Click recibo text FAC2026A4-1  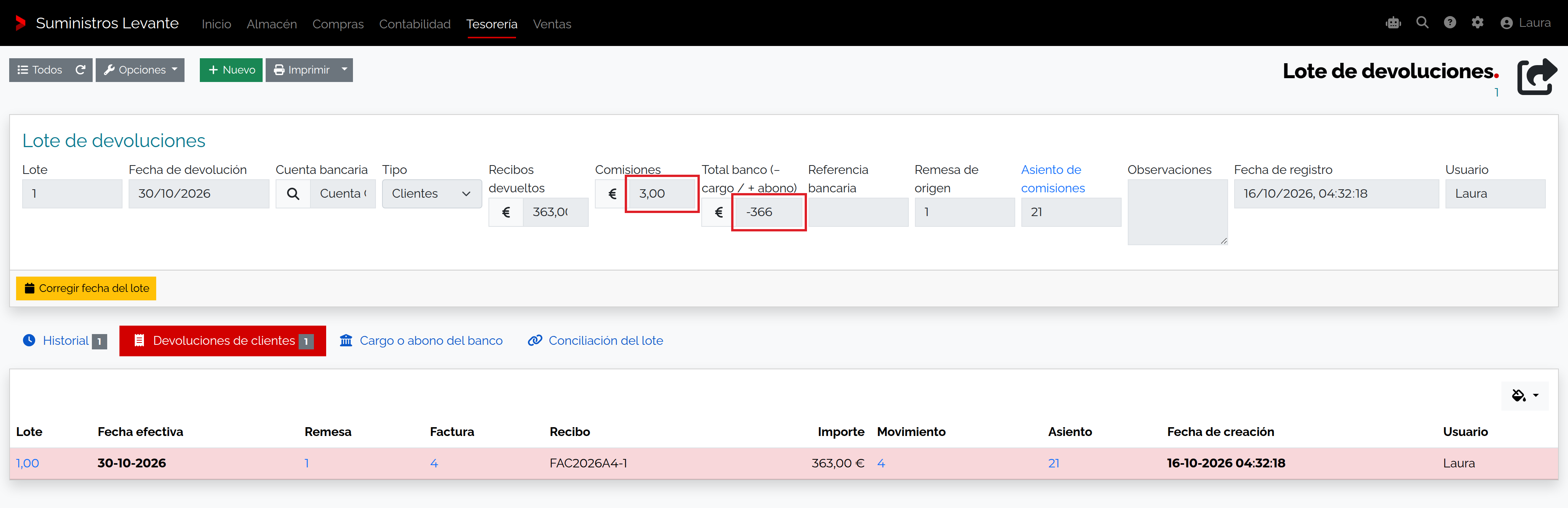(x=588, y=464)
